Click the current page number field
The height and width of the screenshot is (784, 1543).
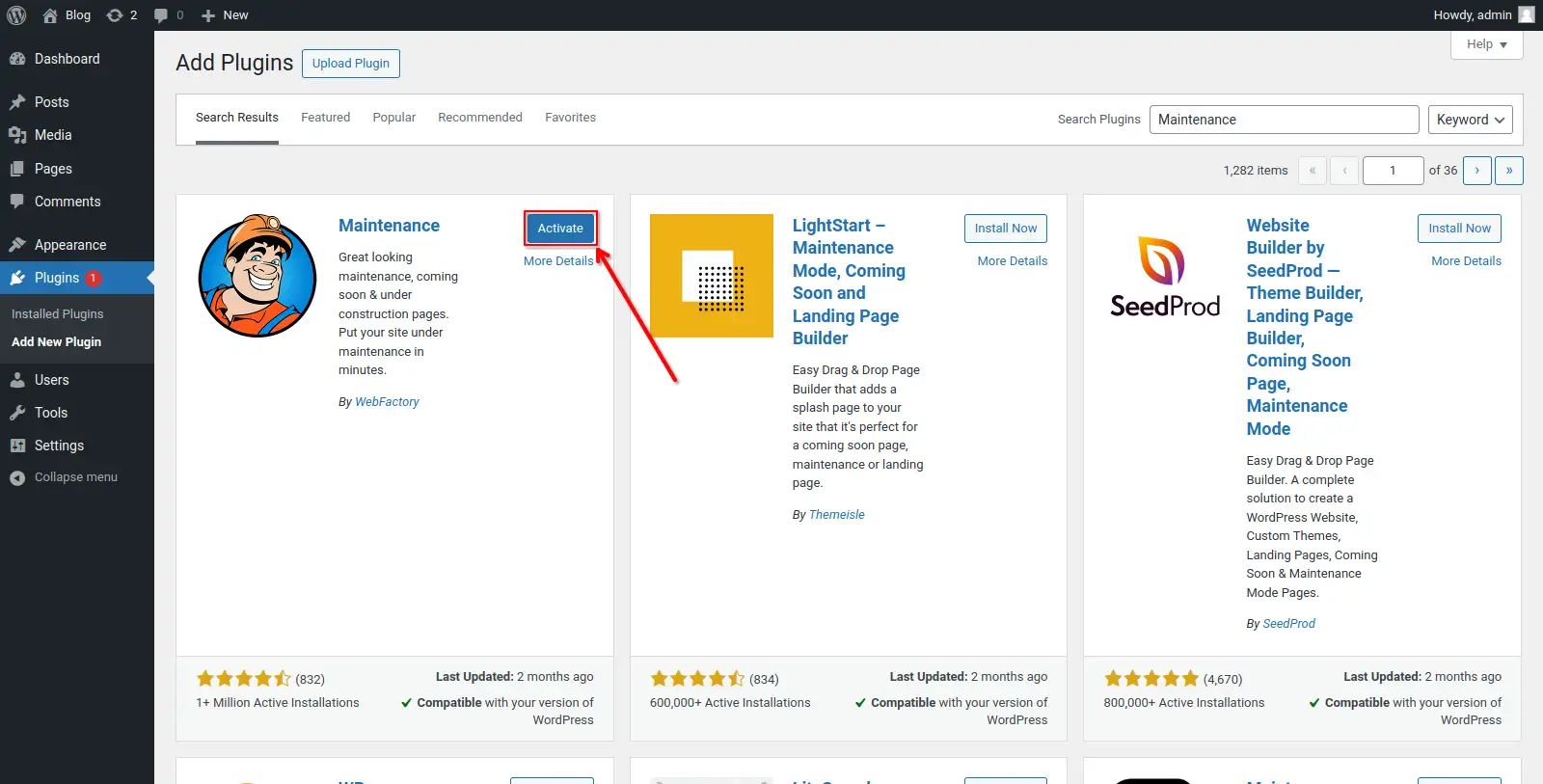(x=1393, y=171)
